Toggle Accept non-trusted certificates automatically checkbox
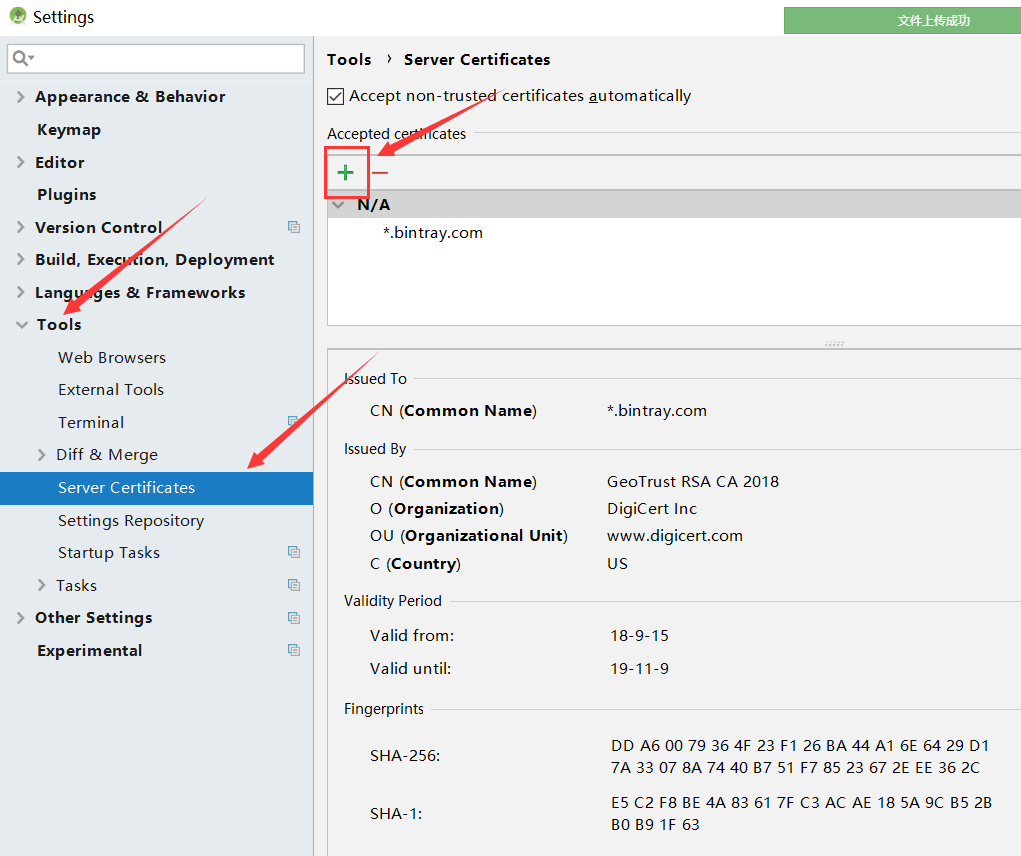The height and width of the screenshot is (856, 1021). coord(335,96)
